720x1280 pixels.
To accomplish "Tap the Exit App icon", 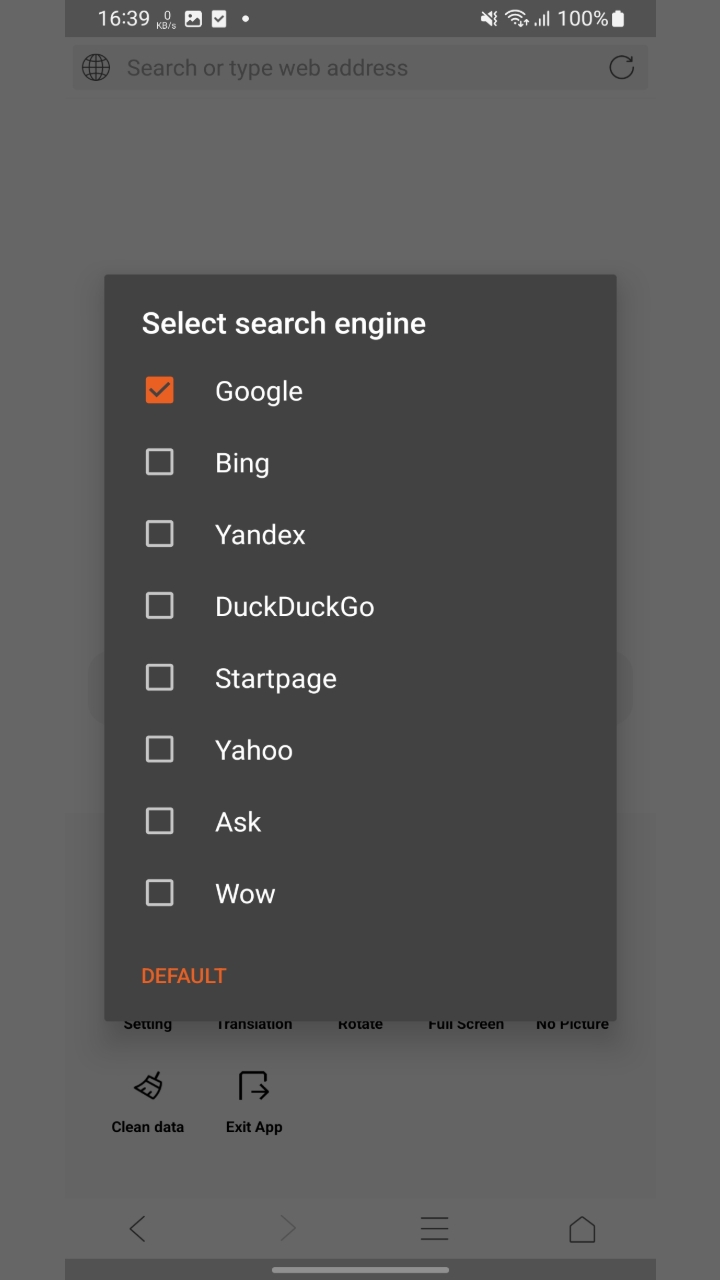I will (x=254, y=1086).
